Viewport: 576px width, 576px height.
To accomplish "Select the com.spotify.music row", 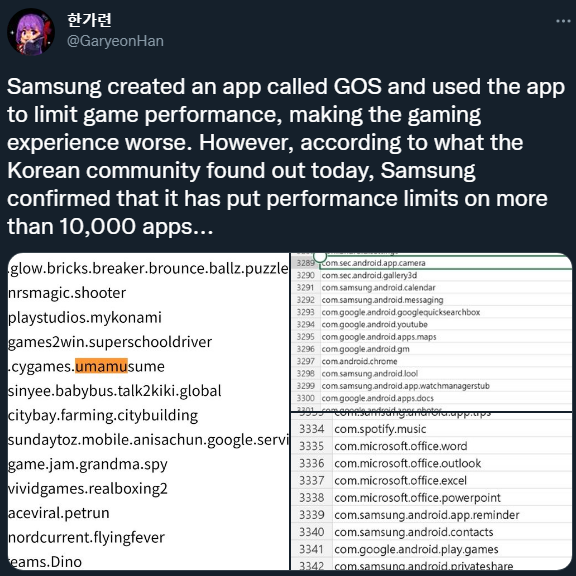I will 432,429.
